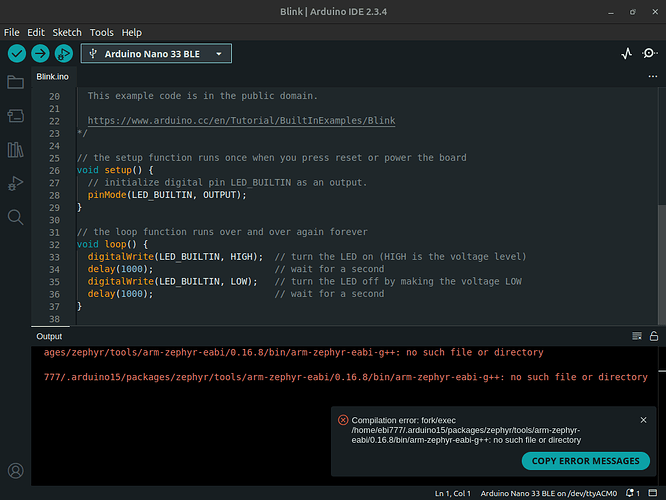Click the USB icon in board selector

[93, 54]
